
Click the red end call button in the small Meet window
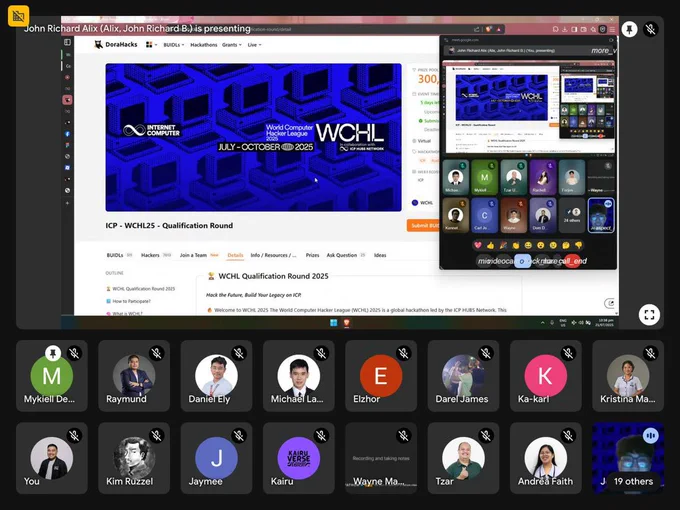coord(572,261)
